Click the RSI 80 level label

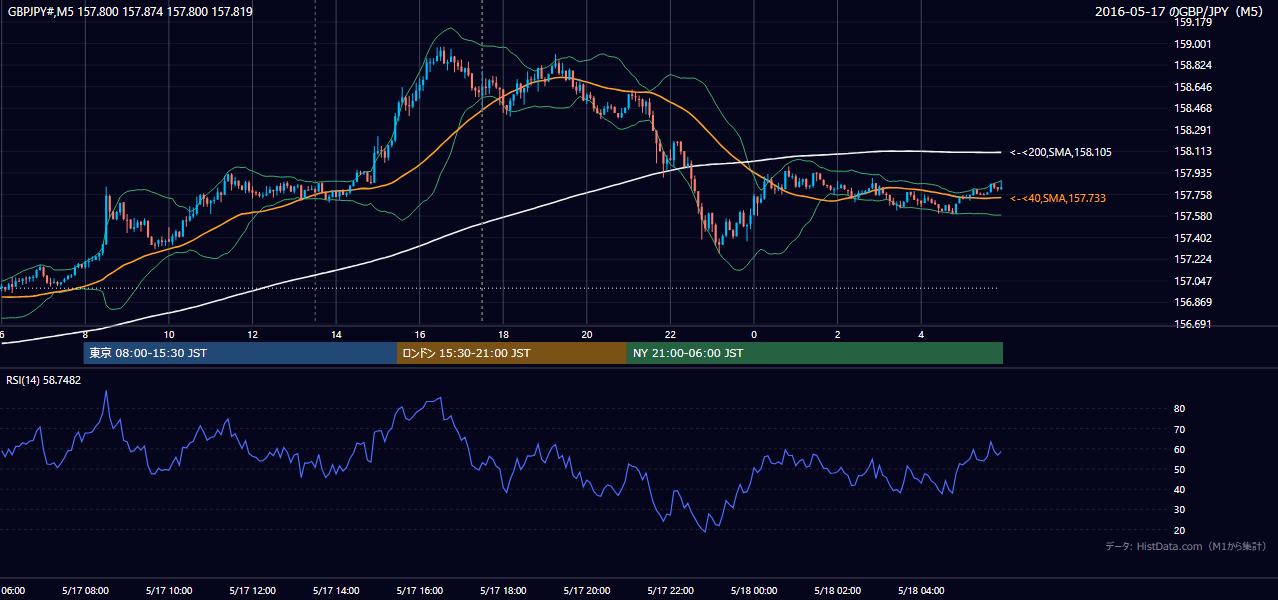1179,409
